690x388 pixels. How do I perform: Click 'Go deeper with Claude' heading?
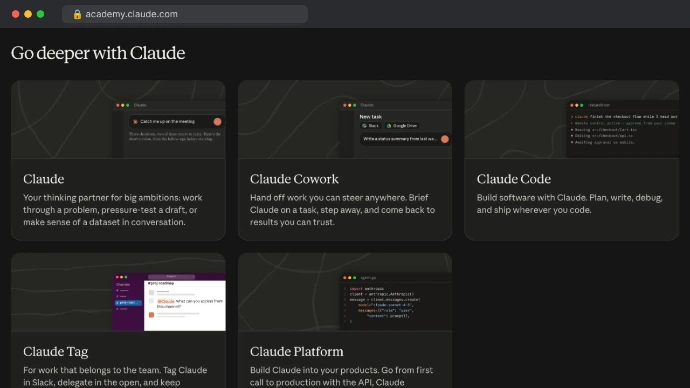(x=98, y=53)
